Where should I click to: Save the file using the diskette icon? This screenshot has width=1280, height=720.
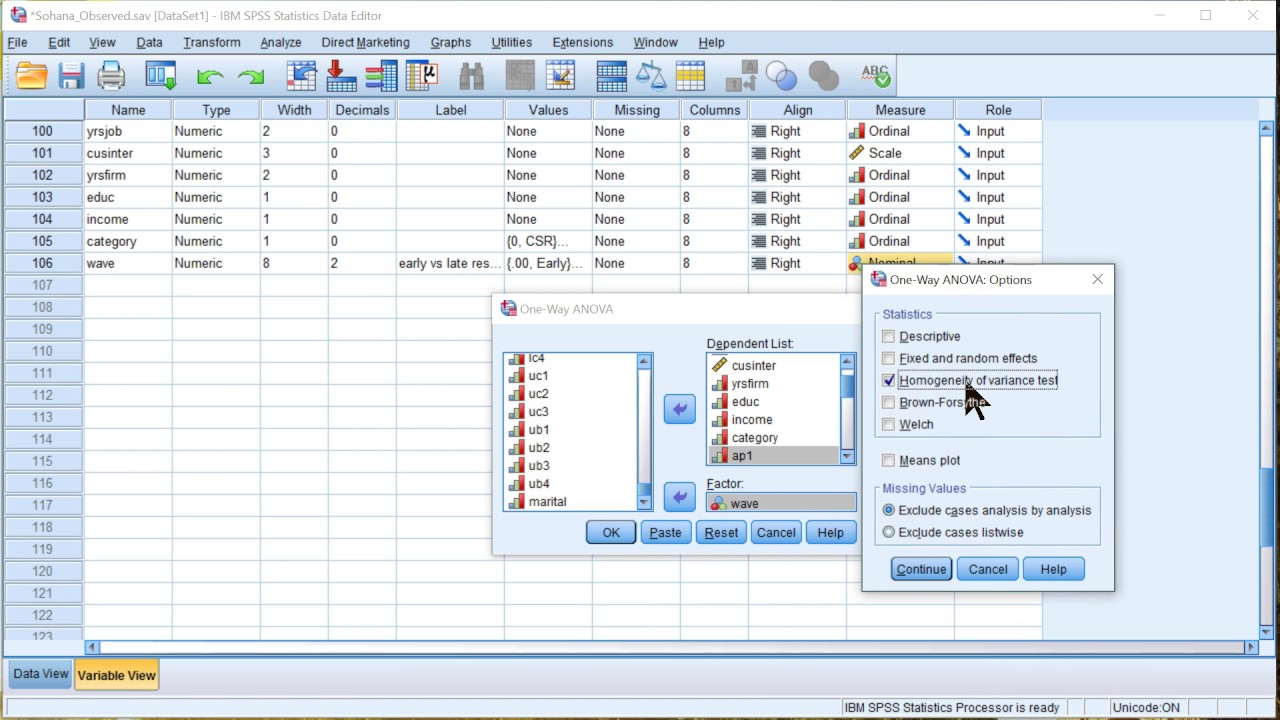[71, 76]
